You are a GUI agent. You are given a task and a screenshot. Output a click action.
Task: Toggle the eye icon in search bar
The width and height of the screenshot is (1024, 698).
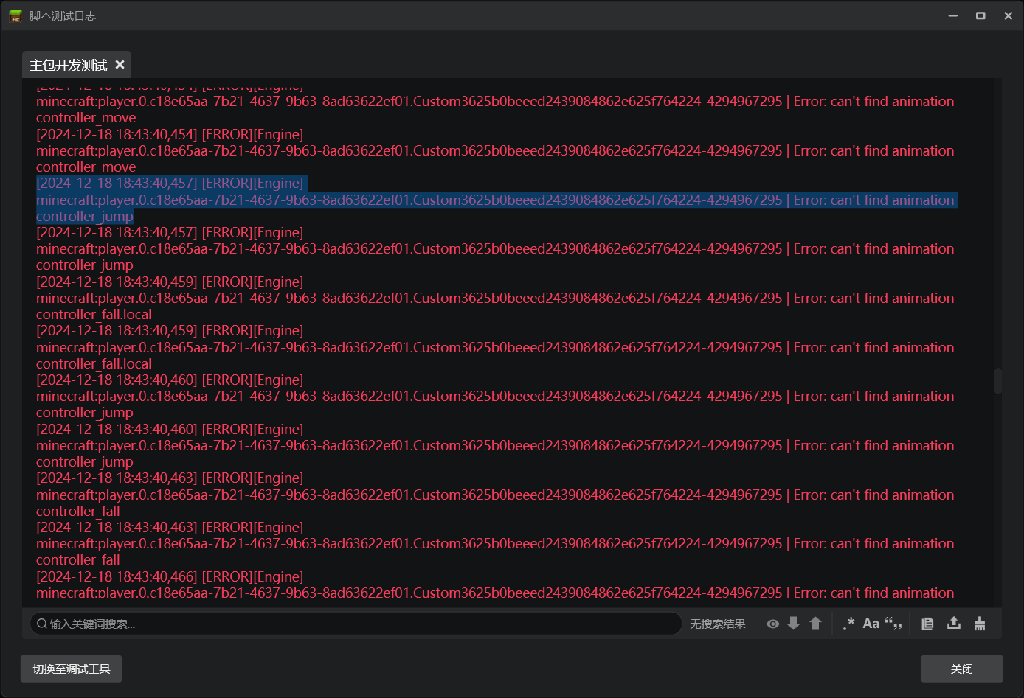[773, 623]
